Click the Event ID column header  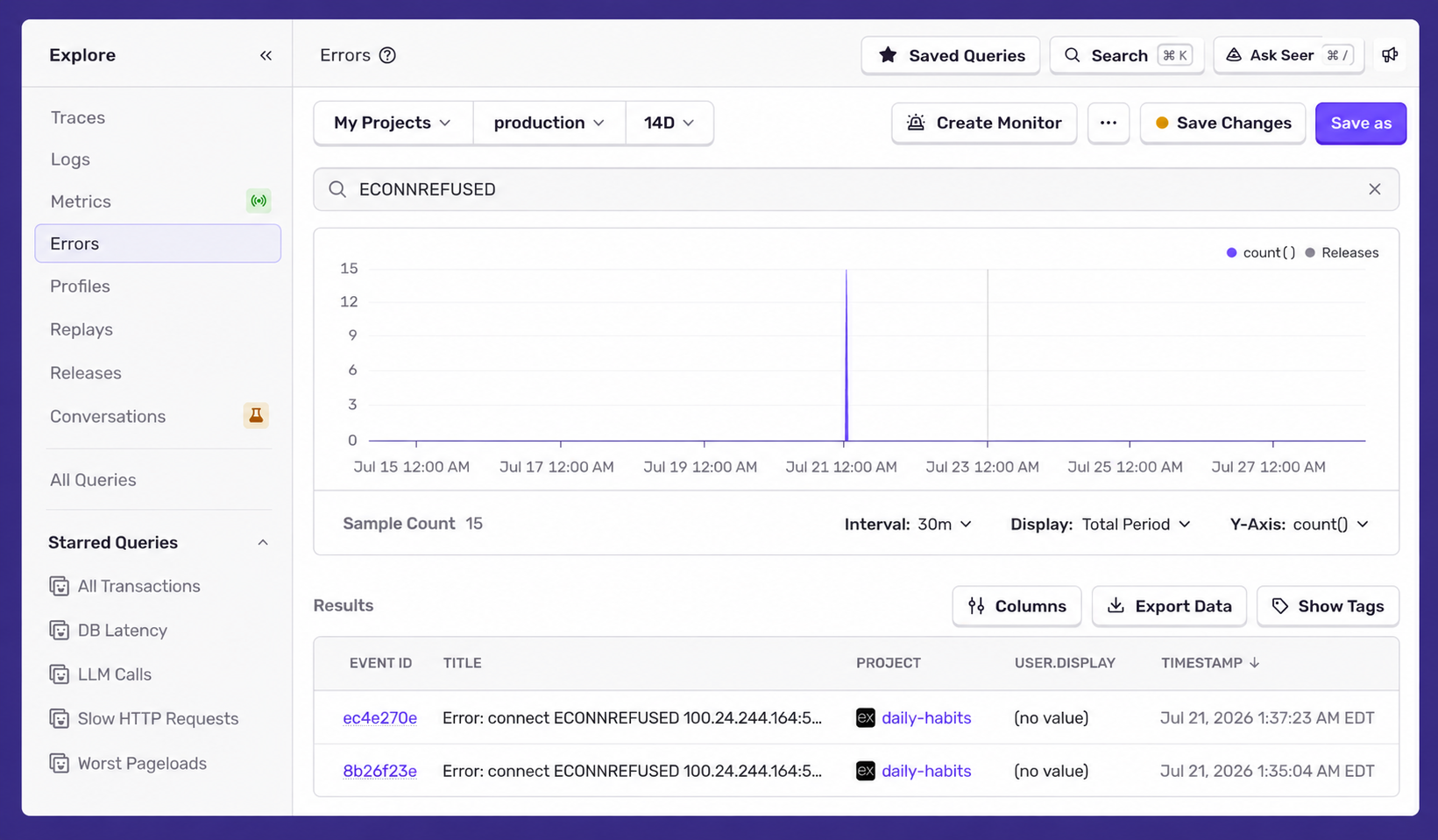click(x=380, y=663)
